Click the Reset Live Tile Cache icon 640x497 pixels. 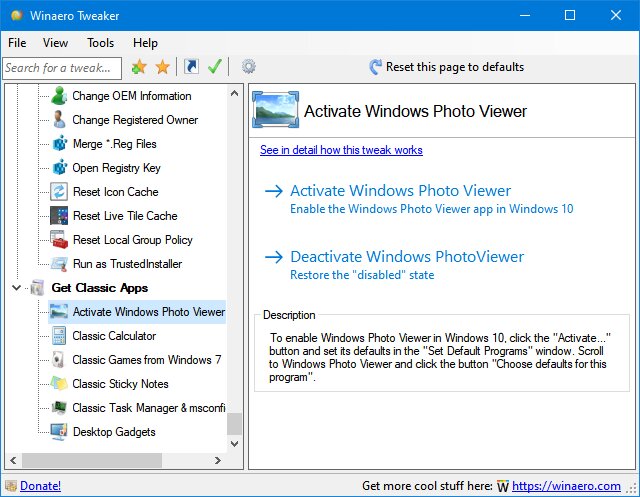[x=59, y=216]
